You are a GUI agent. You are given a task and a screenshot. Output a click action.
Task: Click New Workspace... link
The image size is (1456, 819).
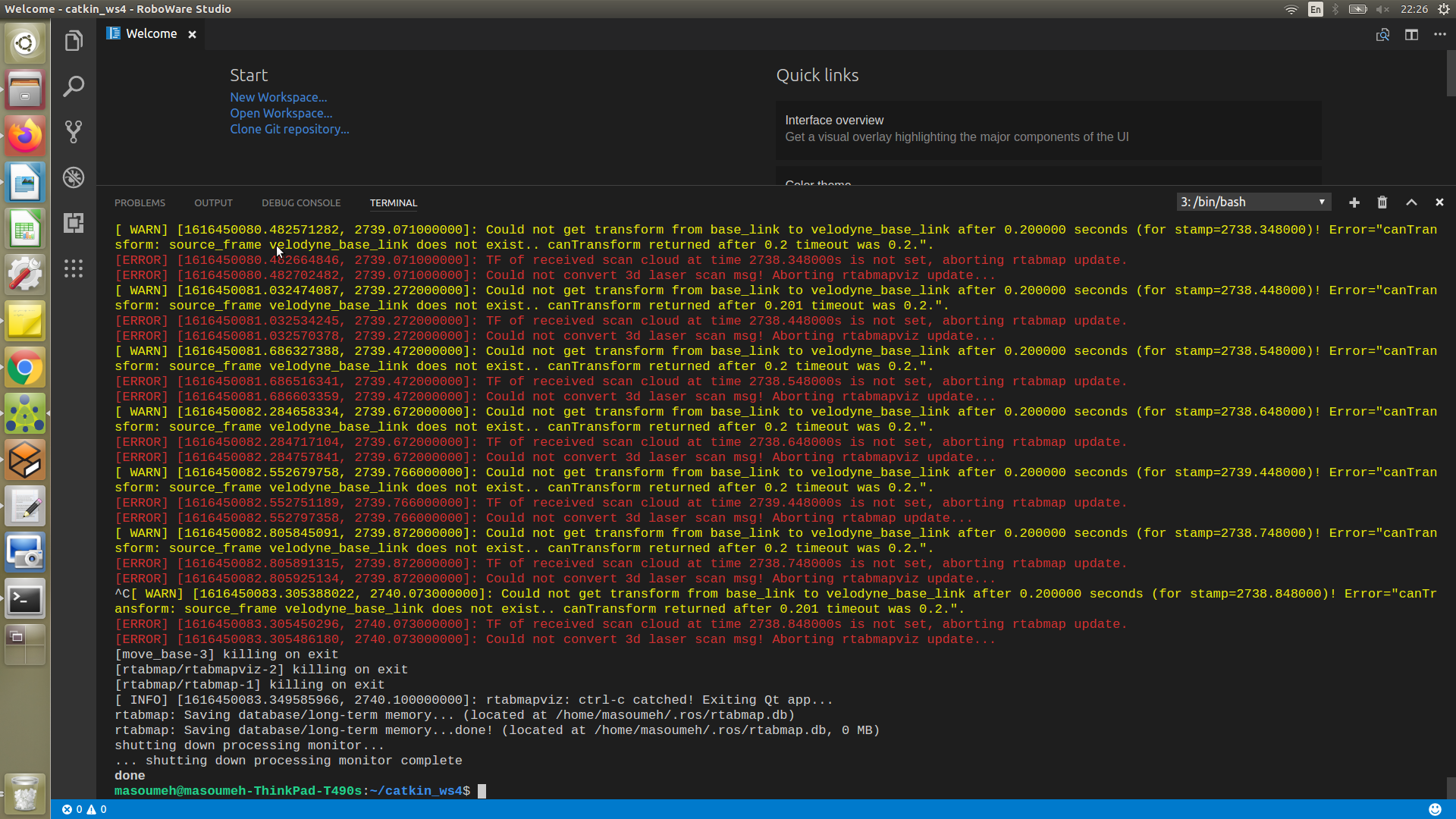click(278, 97)
